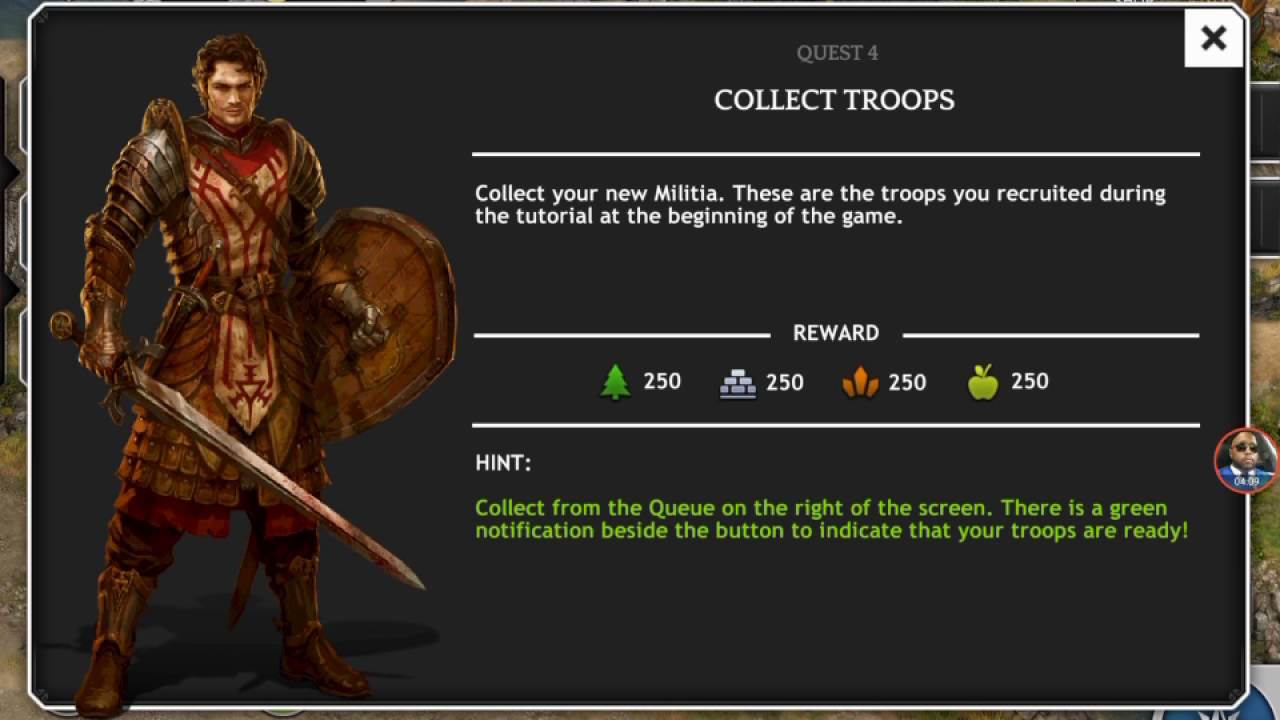Screen dimensions: 1280x720
Task: Tap the COLLECT TROOPS quest title
Action: (834, 100)
